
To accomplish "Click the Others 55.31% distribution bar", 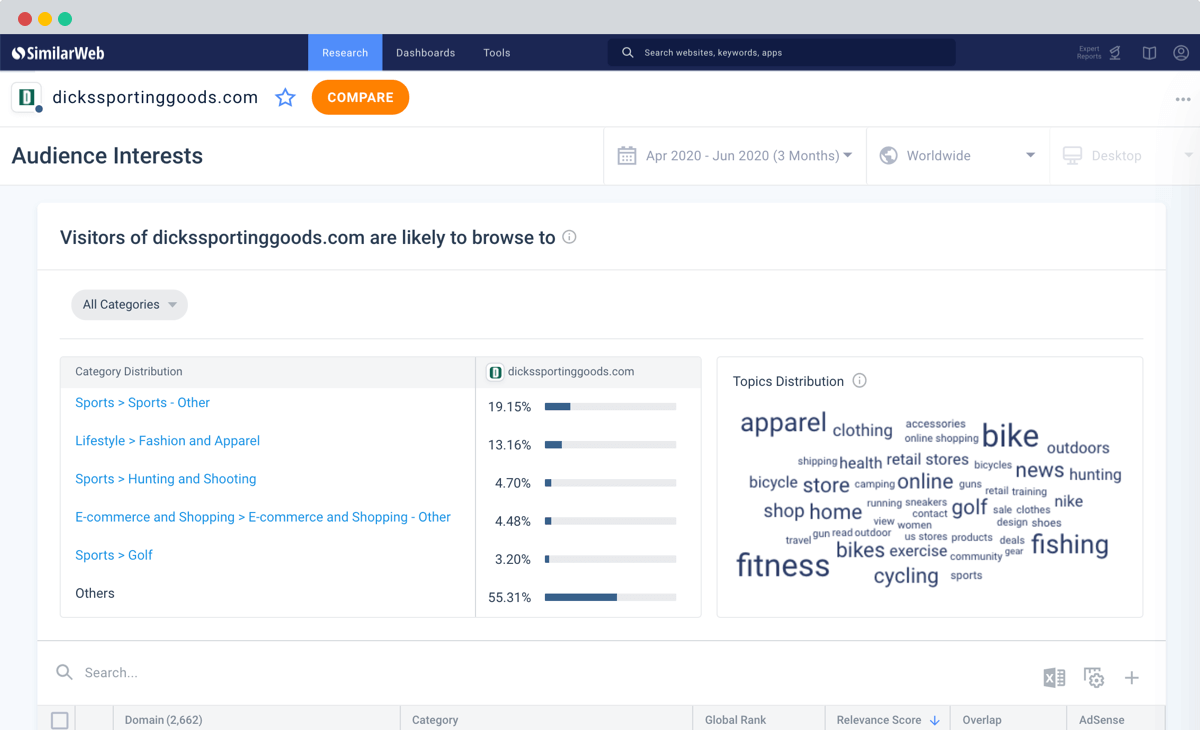I will 610,597.
